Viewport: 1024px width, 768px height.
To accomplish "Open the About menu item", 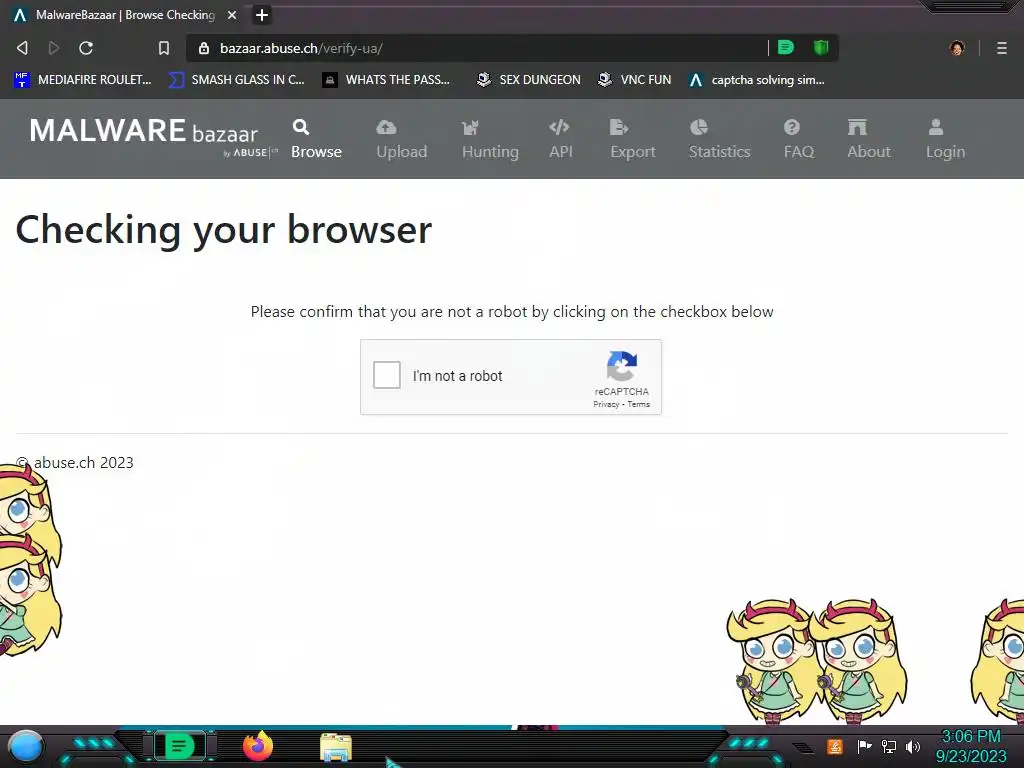I will point(869,138).
